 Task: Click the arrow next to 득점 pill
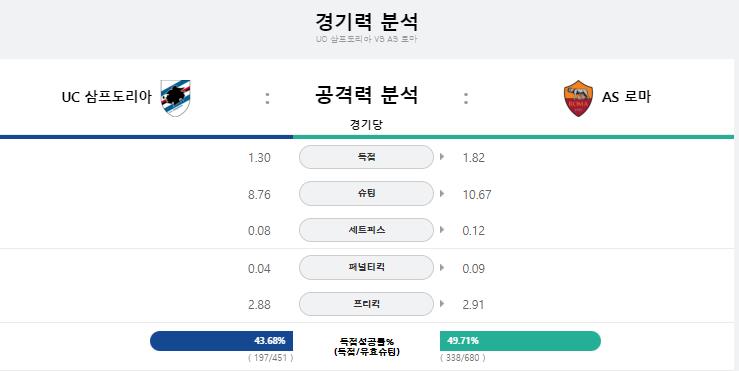[442, 157]
